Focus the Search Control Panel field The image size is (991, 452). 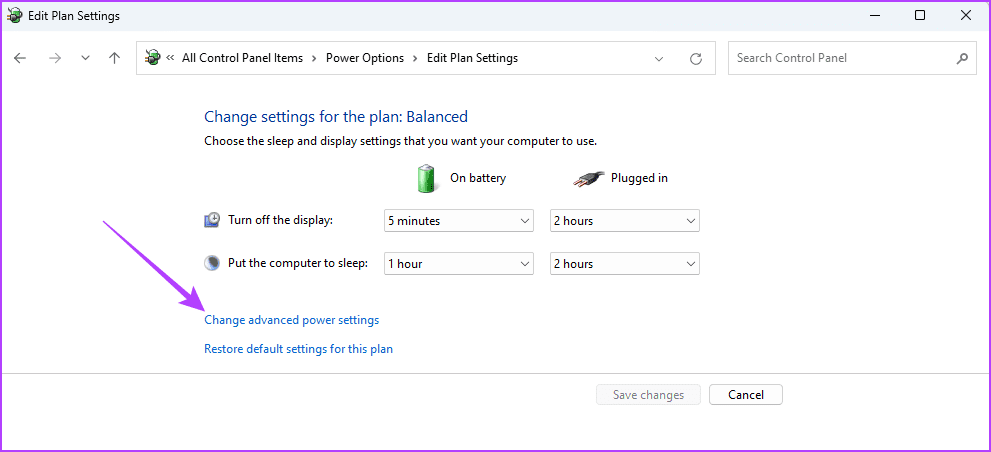tap(840, 58)
